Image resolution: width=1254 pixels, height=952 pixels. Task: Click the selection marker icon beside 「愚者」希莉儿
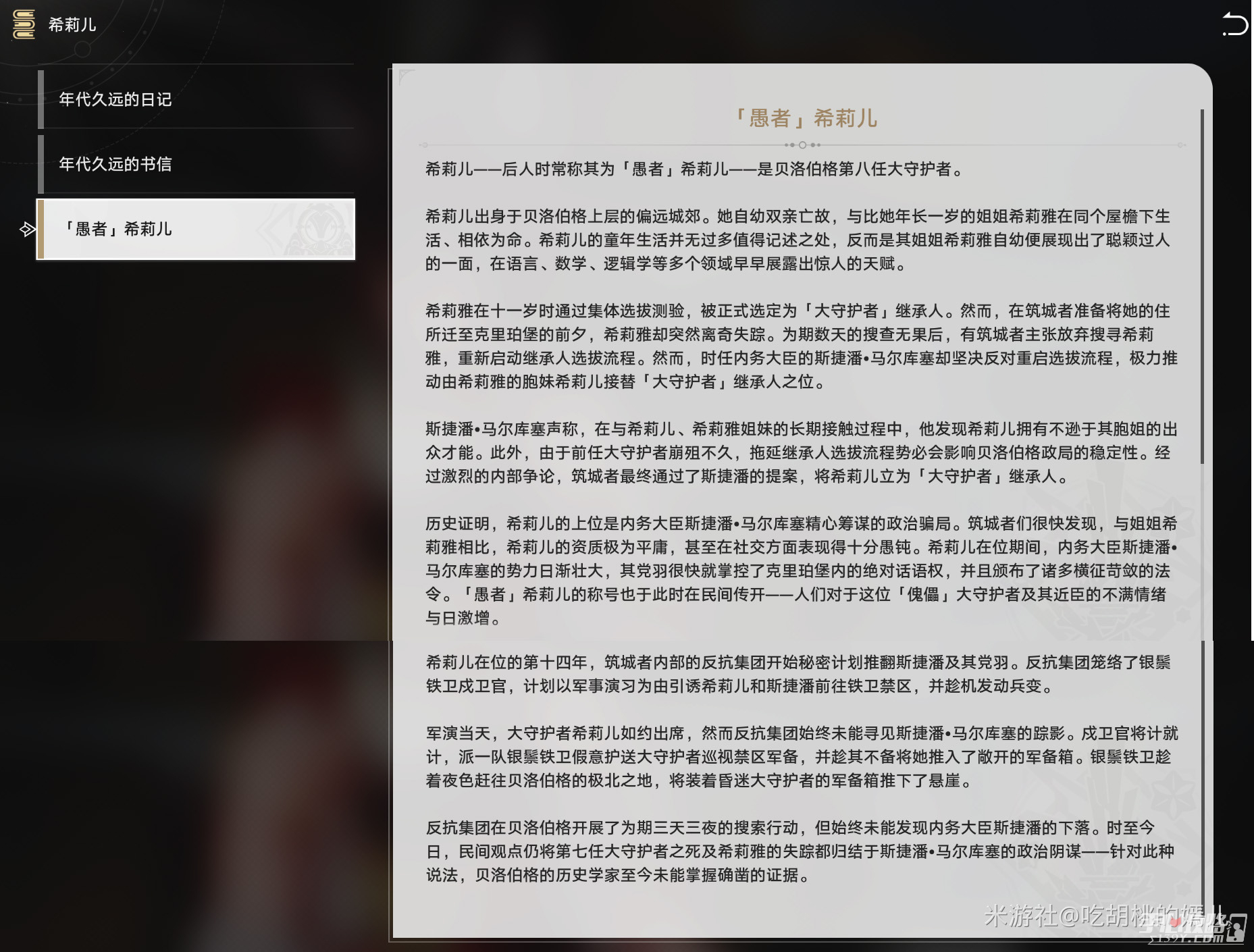27,230
